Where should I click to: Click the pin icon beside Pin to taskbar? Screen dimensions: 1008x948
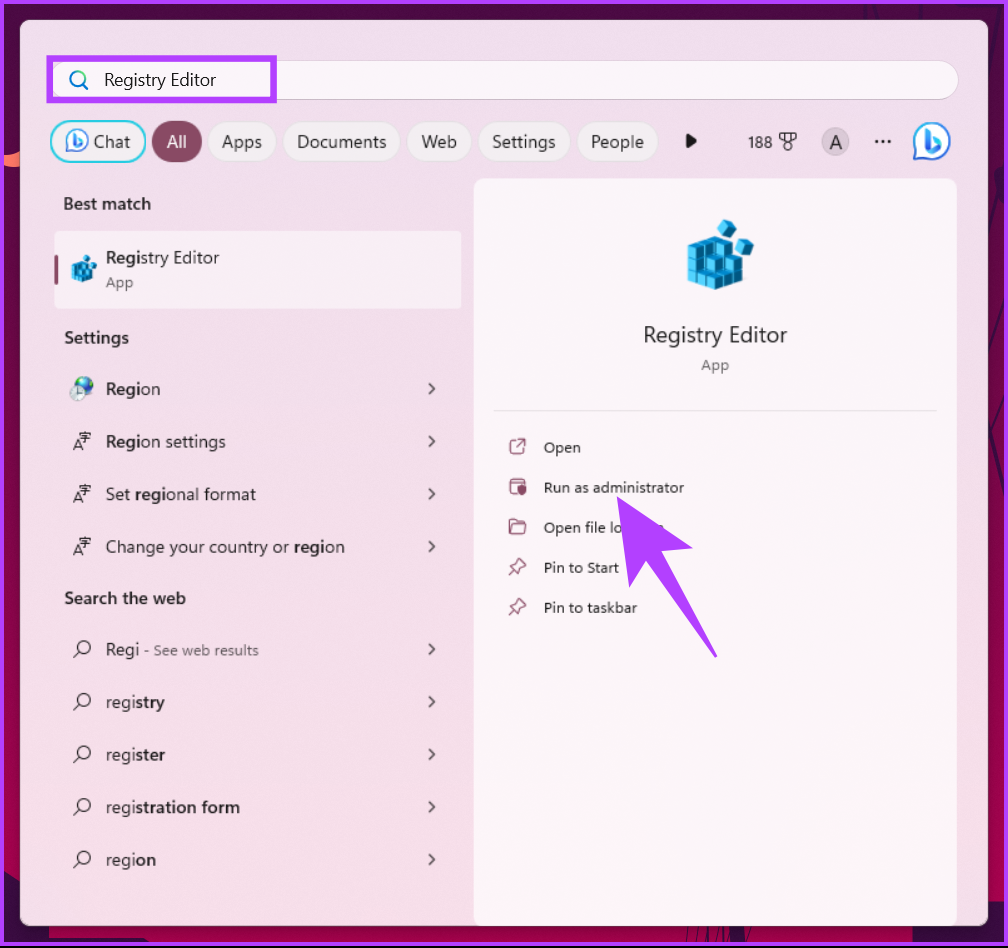518,607
